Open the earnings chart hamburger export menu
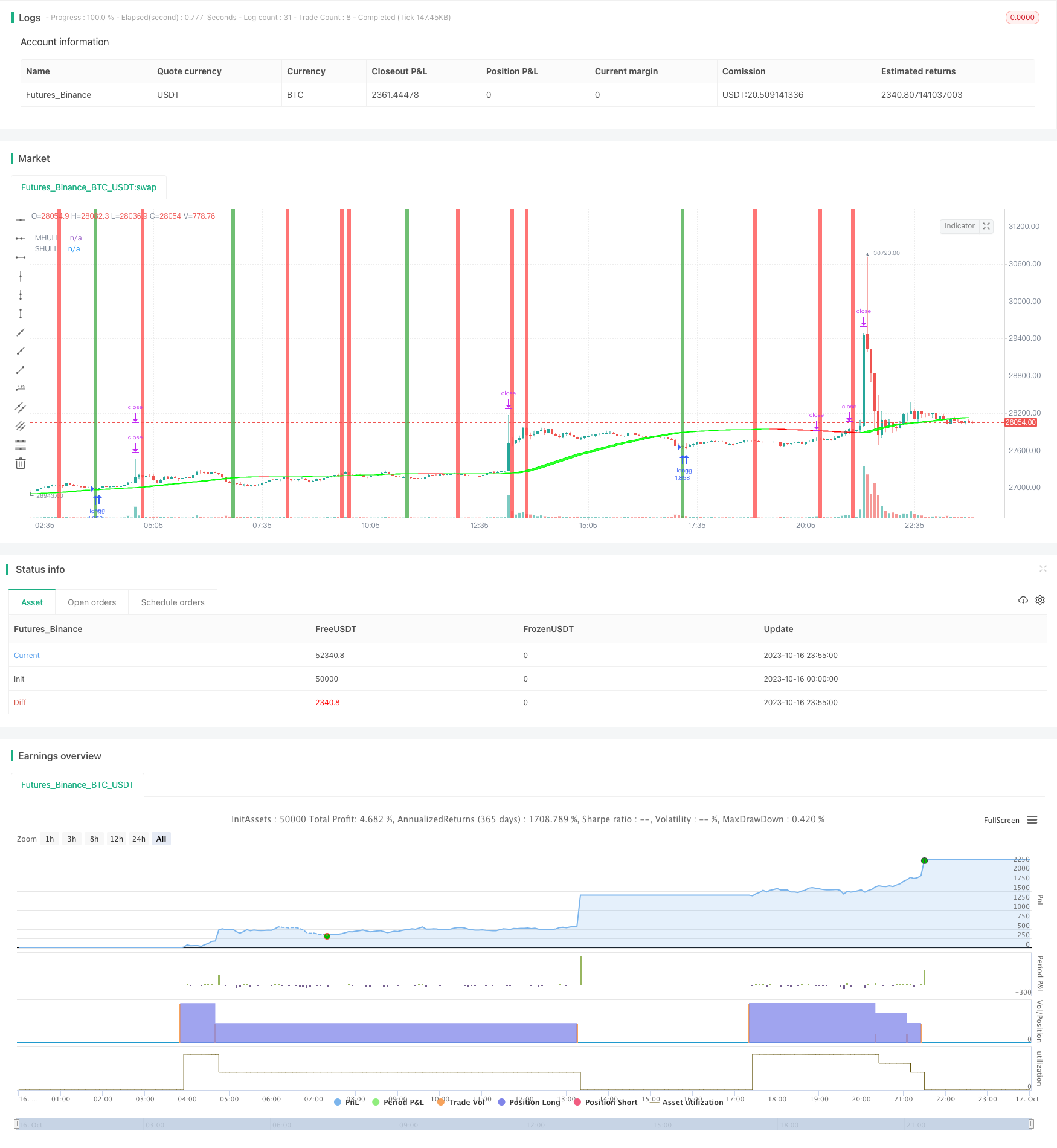Screen dimensions: 1057x1148 (1032, 820)
